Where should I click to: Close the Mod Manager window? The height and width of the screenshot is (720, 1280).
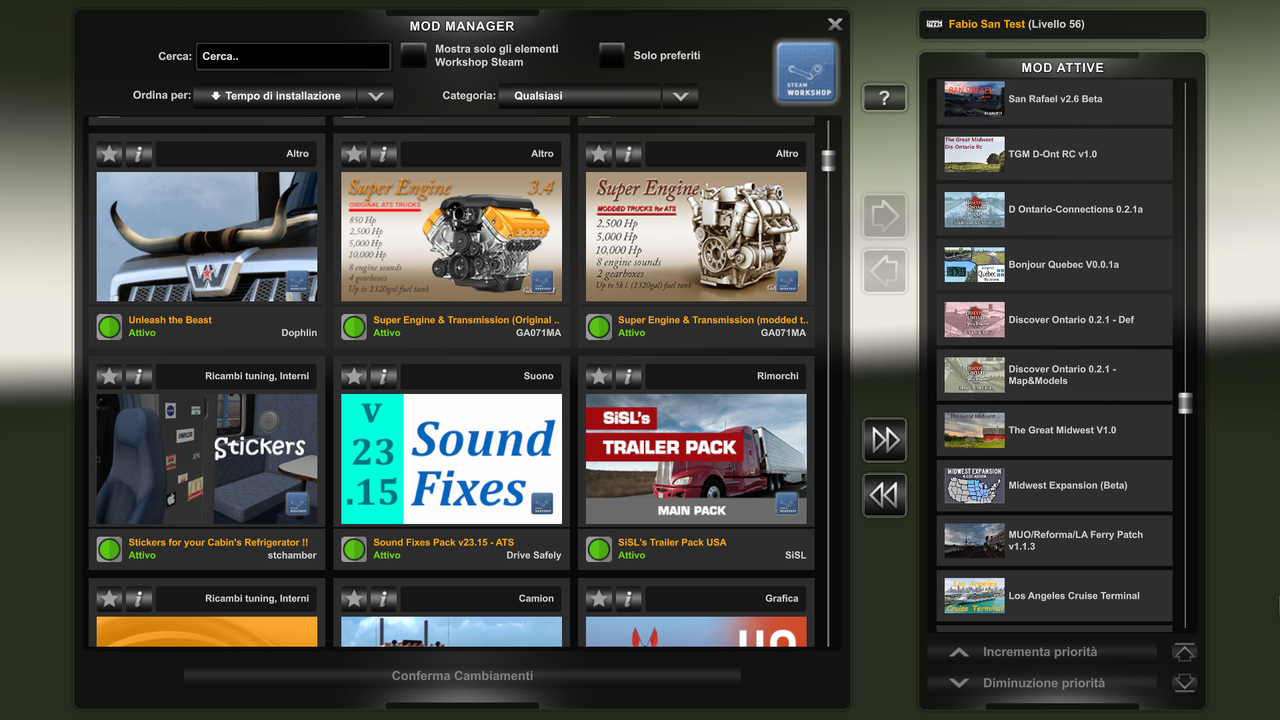pos(835,24)
